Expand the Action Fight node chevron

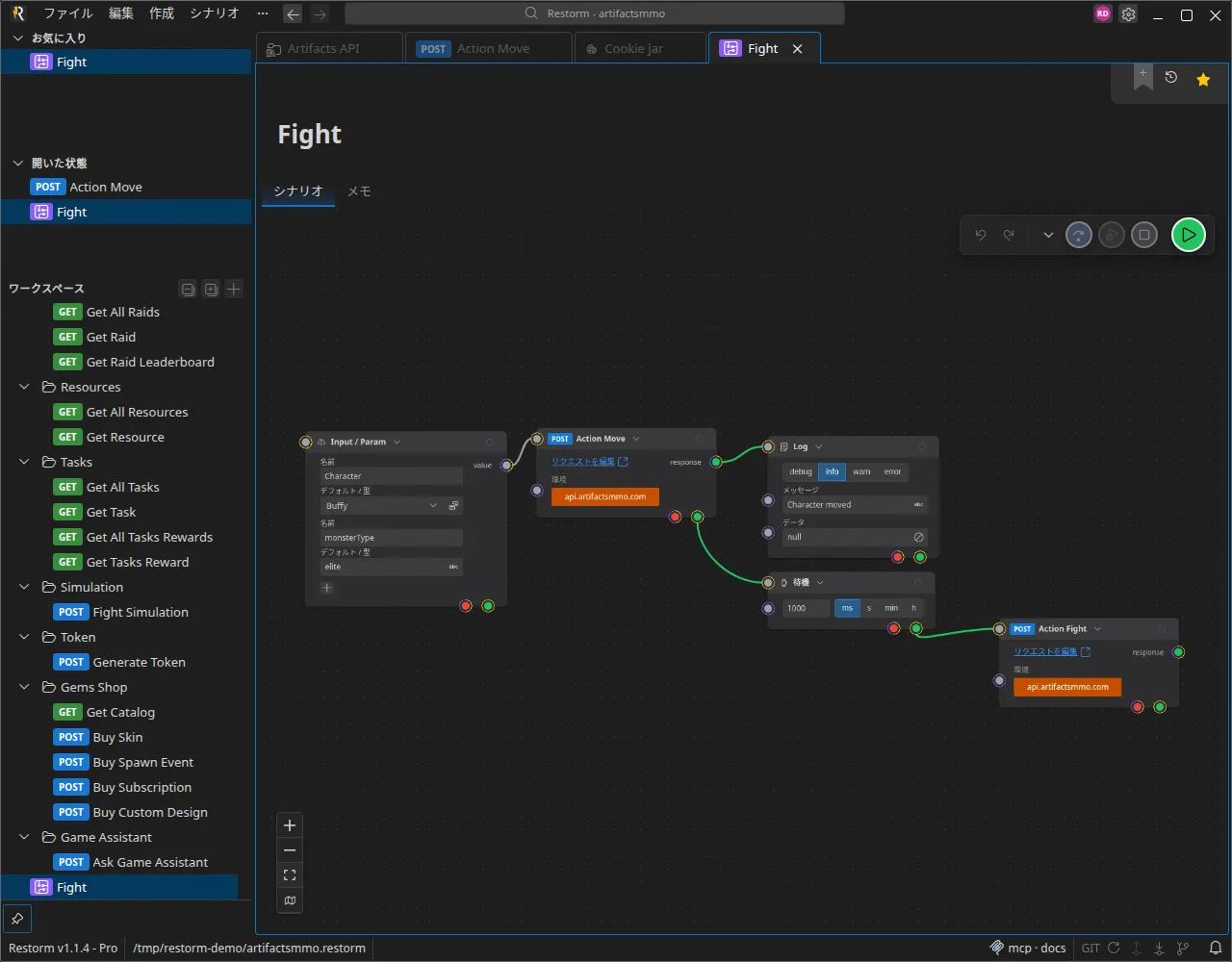tap(1097, 629)
